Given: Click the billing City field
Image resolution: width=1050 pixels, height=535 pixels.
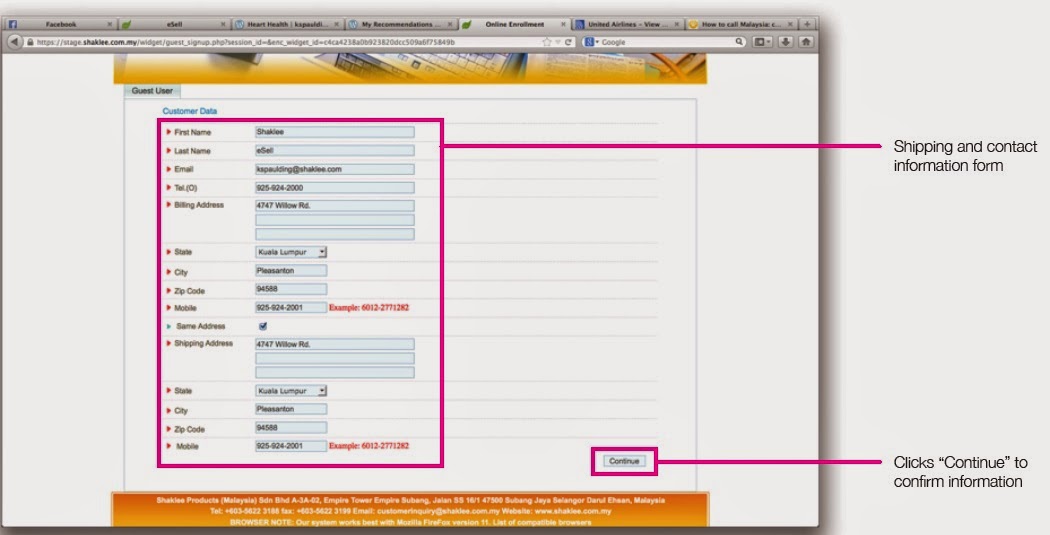Looking at the screenshot, I should pos(291,271).
